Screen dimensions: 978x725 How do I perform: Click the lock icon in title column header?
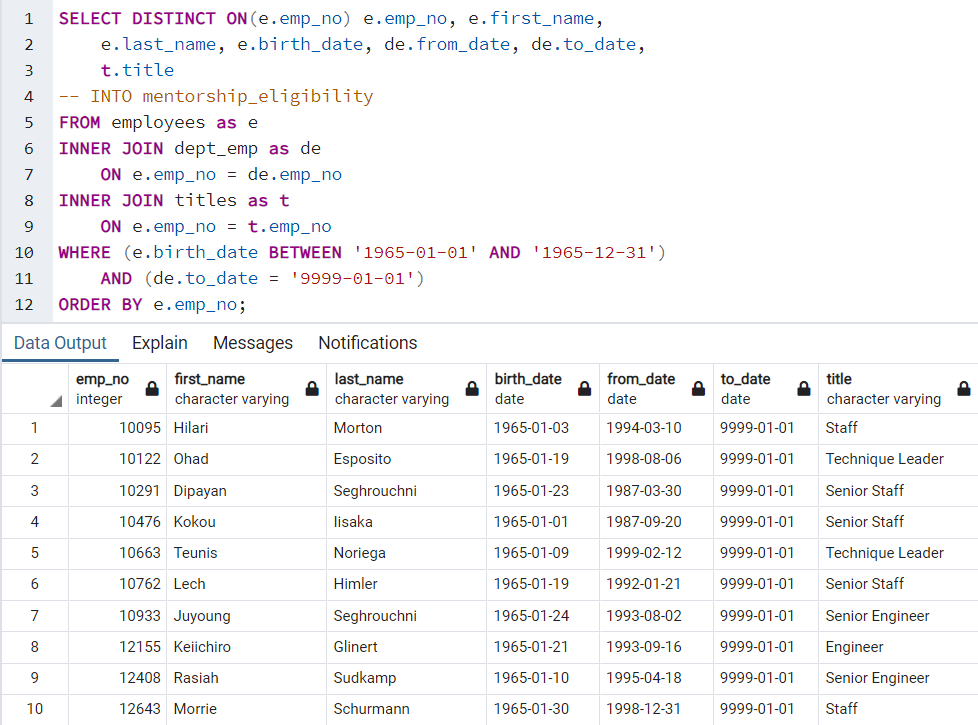click(964, 389)
